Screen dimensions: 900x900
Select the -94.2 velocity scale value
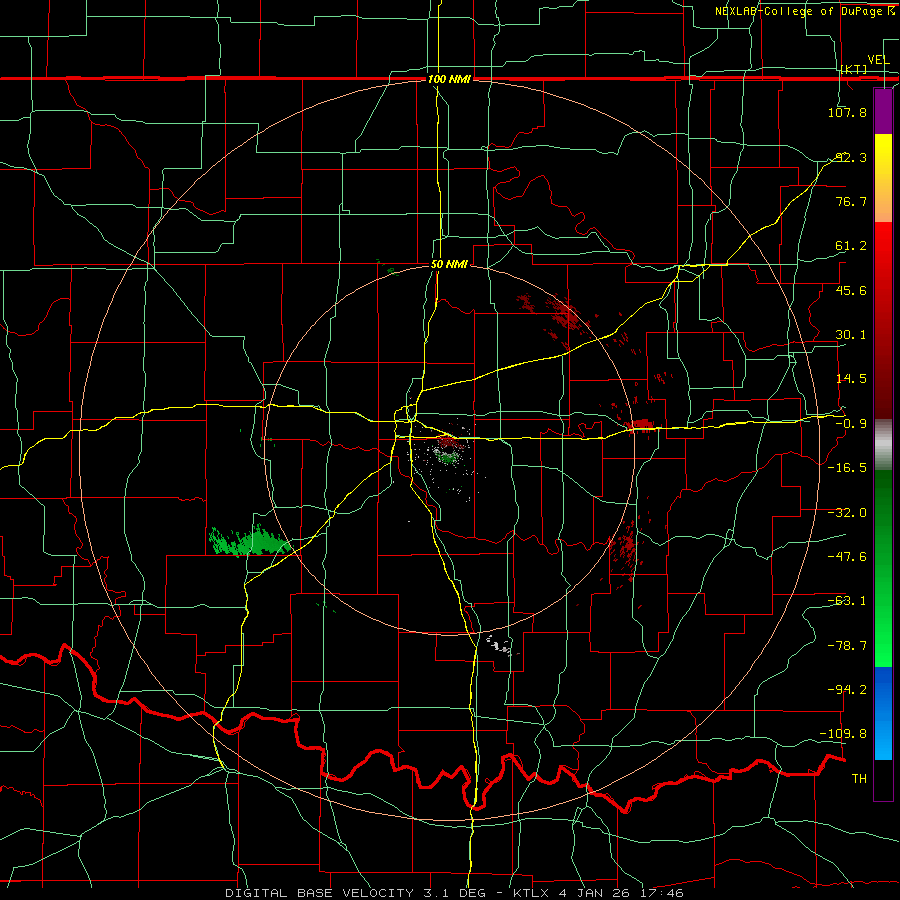click(847, 689)
